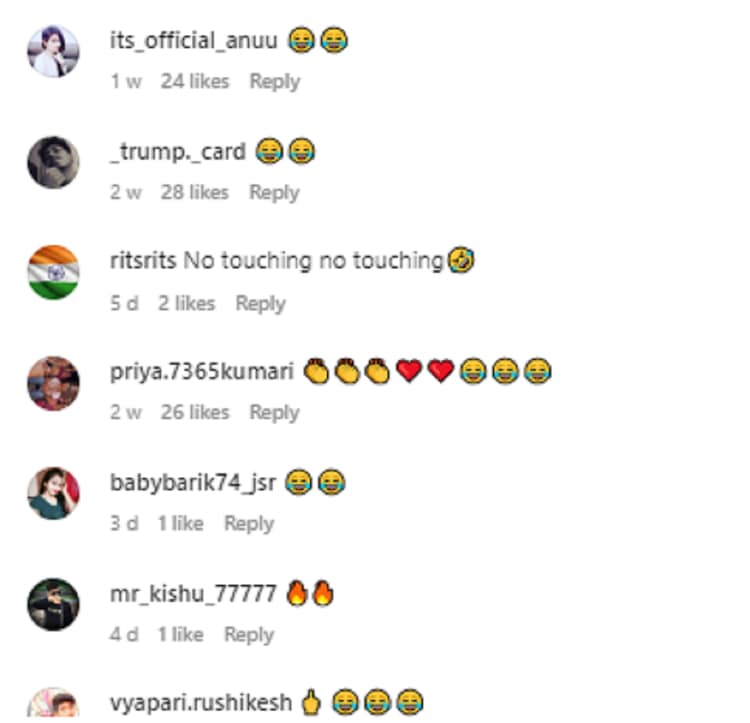Screen dimensions: 750x723
Task: Open vyapari.rushikesh profile picture
Action: (53, 705)
